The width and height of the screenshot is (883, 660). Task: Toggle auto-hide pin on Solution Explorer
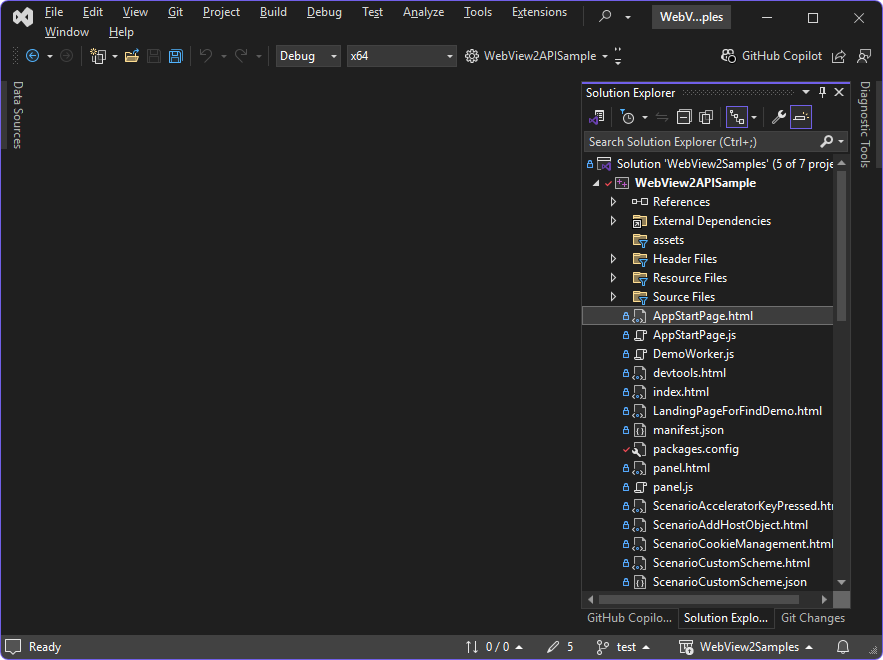[822, 92]
